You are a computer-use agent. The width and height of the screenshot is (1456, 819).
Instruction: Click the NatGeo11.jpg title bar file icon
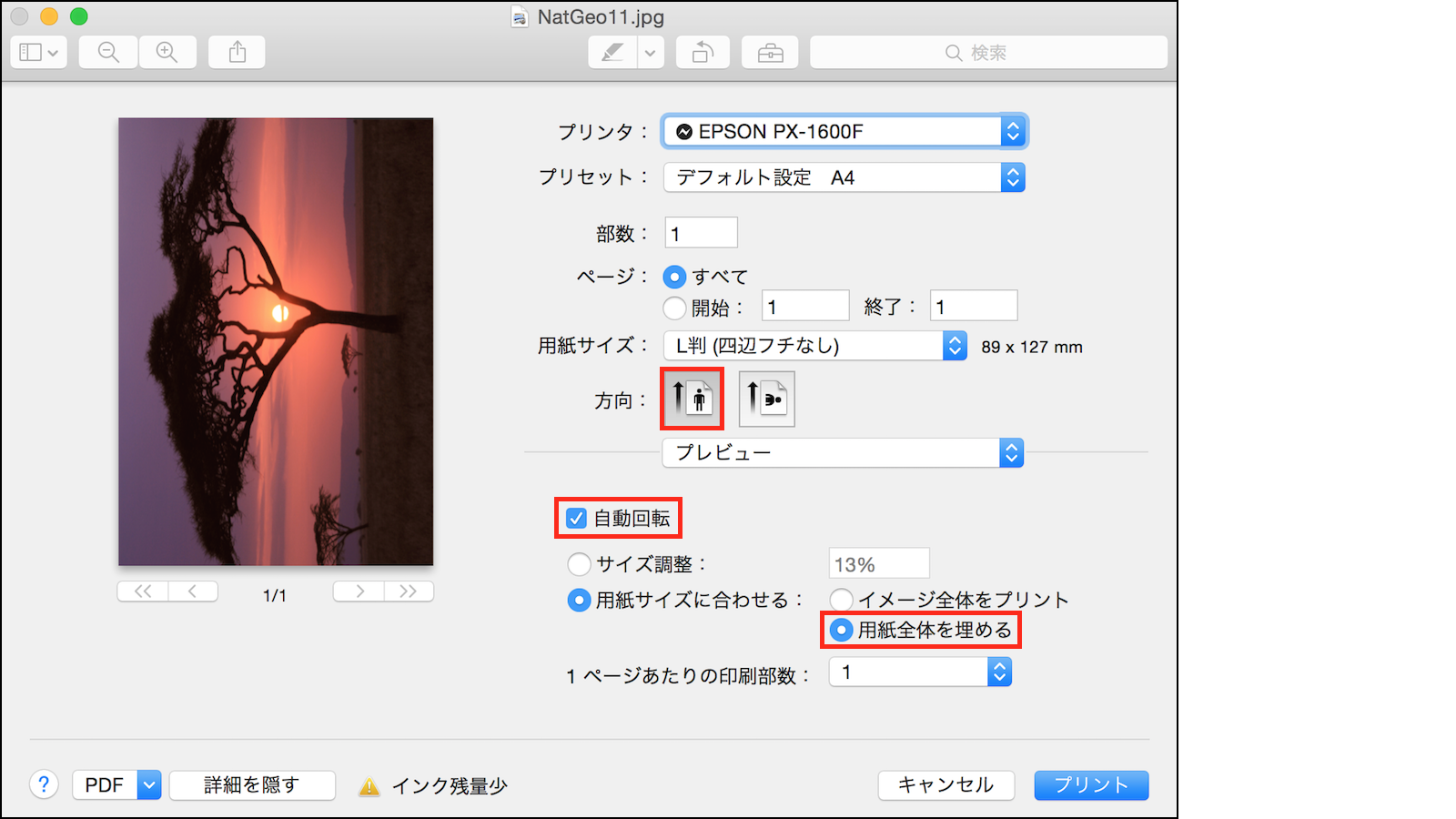click(x=520, y=17)
